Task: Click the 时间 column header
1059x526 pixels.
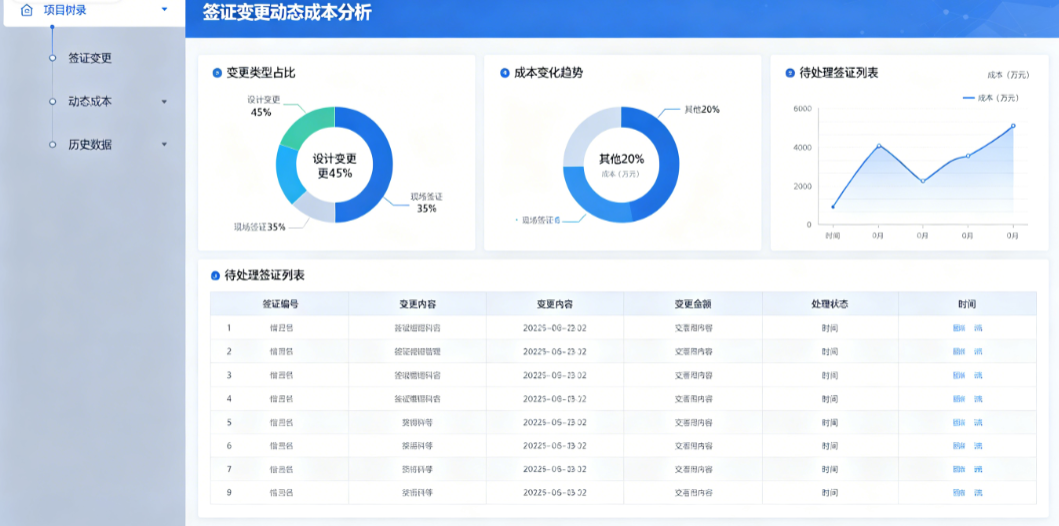Action: 966,304
